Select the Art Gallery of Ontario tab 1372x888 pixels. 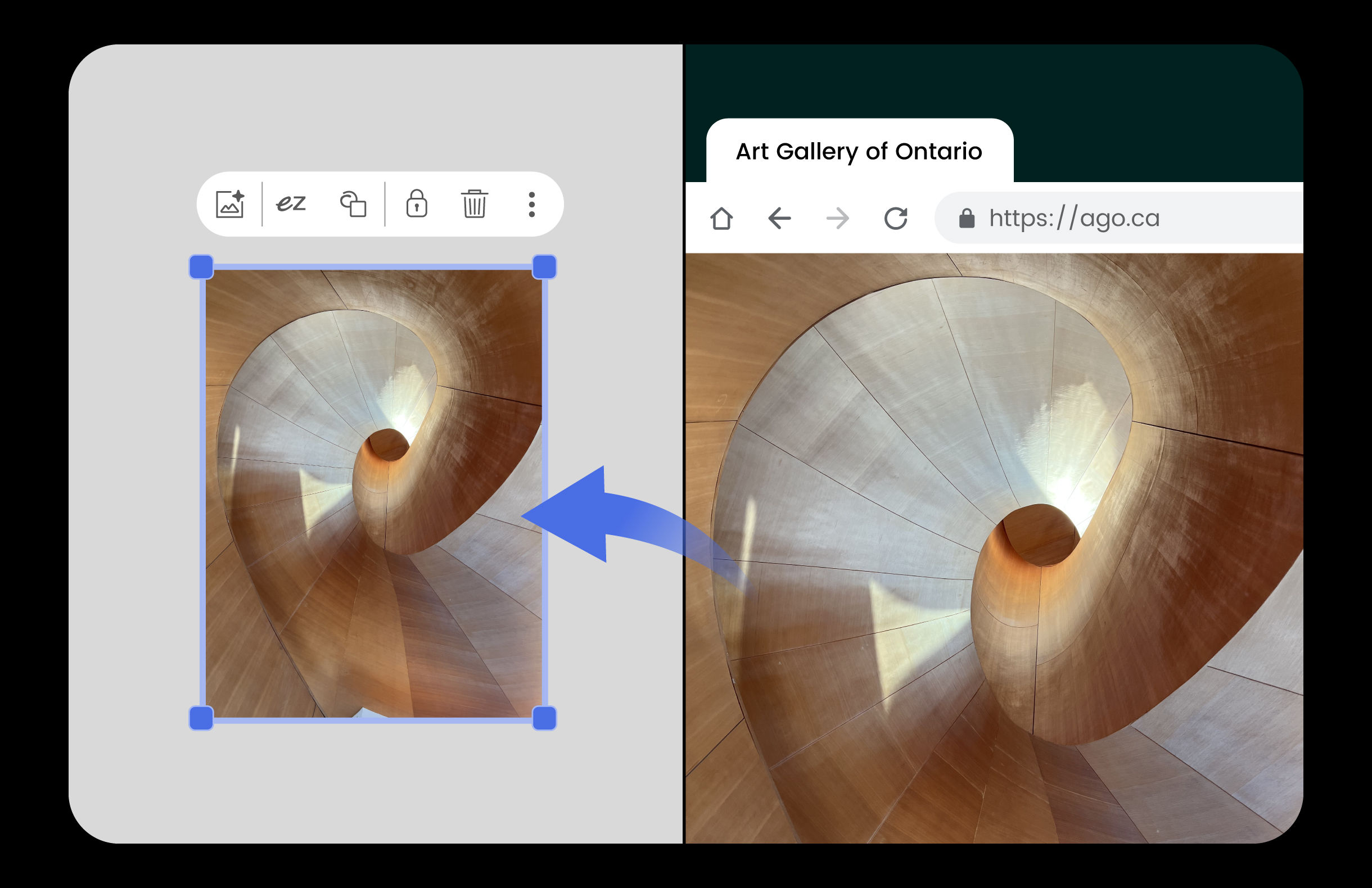[859, 152]
